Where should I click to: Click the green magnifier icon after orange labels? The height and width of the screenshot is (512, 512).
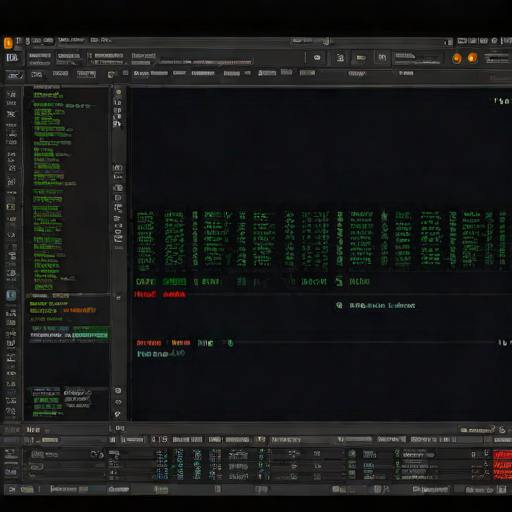click(x=230, y=343)
